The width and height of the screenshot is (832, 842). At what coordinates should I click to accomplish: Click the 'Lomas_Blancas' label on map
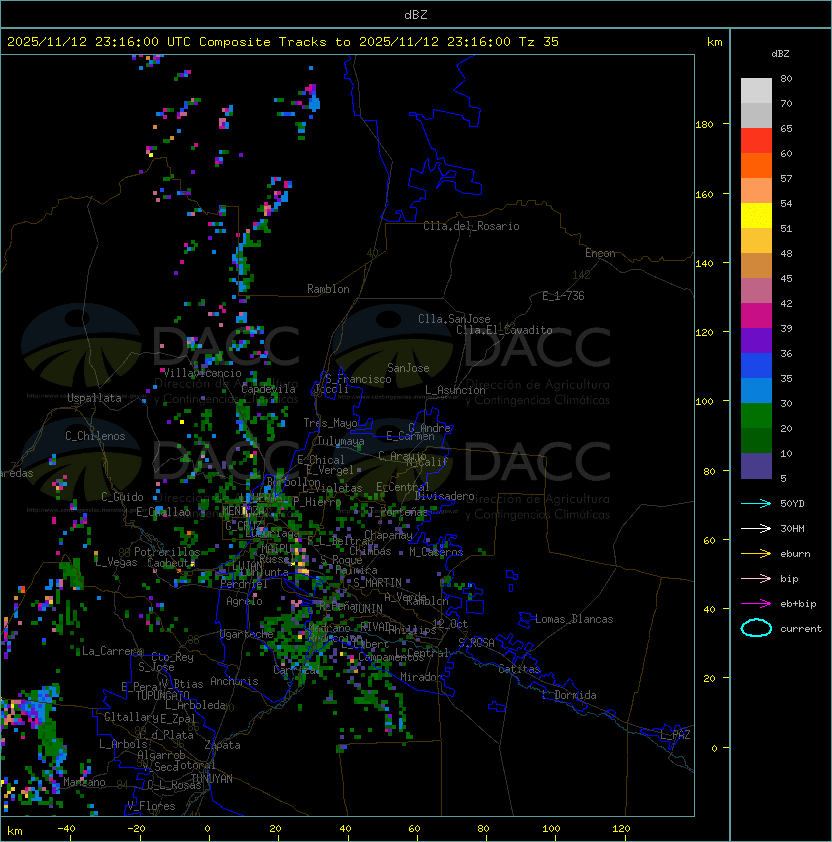[x=574, y=619]
